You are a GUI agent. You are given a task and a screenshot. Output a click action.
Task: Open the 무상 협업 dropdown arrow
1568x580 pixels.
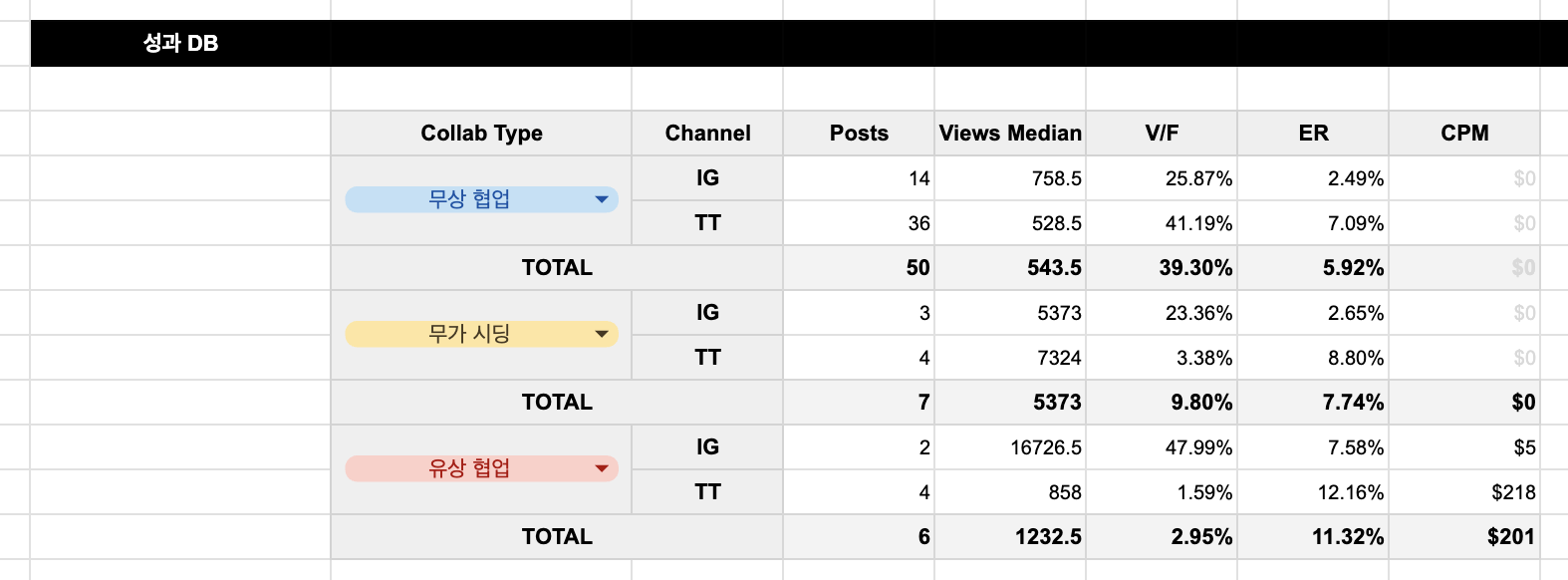click(601, 199)
